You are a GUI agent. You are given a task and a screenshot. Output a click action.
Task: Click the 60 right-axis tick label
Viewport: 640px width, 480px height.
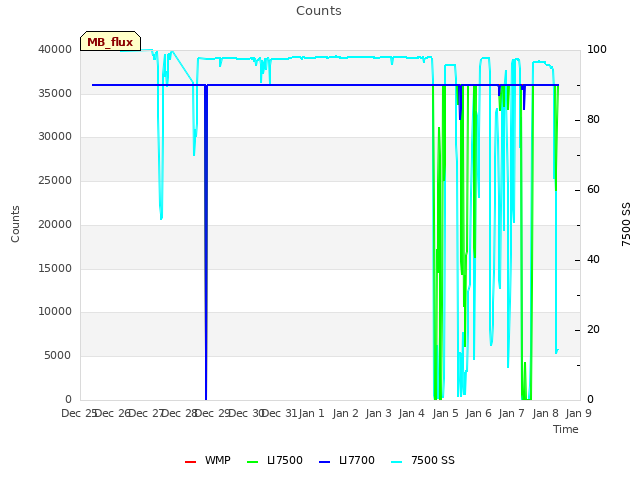tap(593, 190)
